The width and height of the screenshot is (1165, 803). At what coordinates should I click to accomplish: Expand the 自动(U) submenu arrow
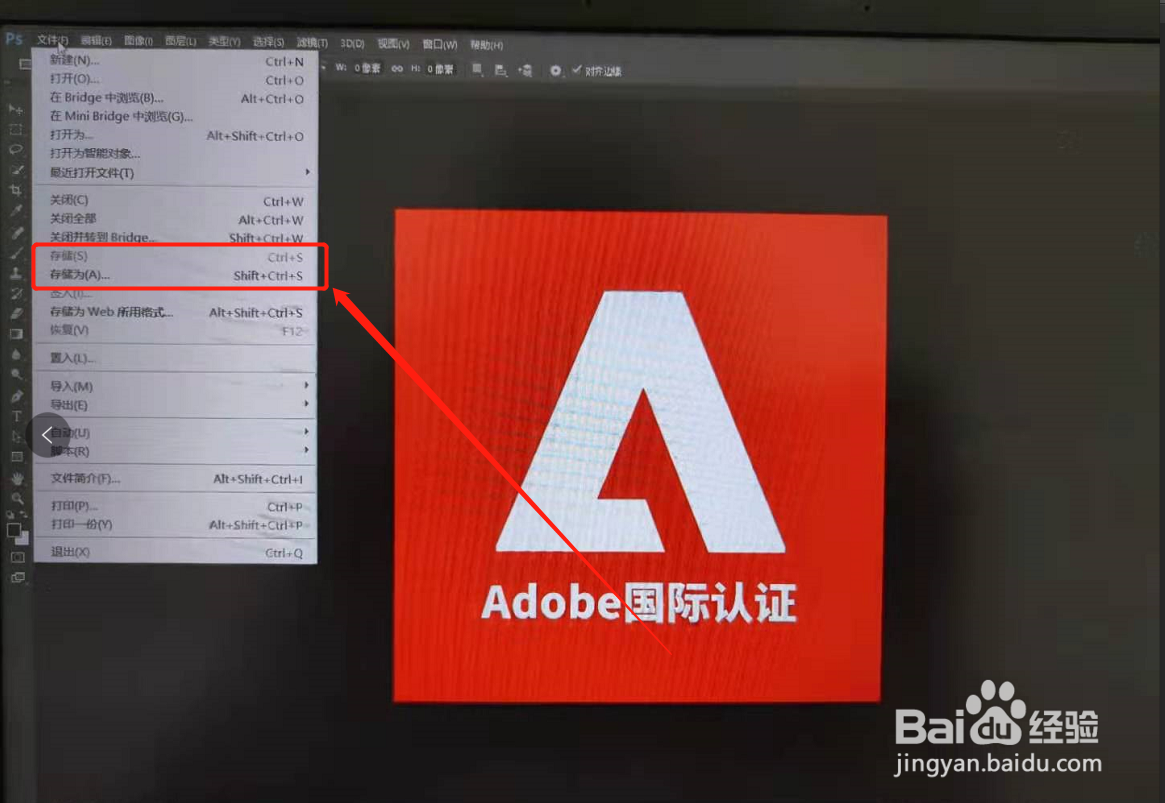coord(306,431)
